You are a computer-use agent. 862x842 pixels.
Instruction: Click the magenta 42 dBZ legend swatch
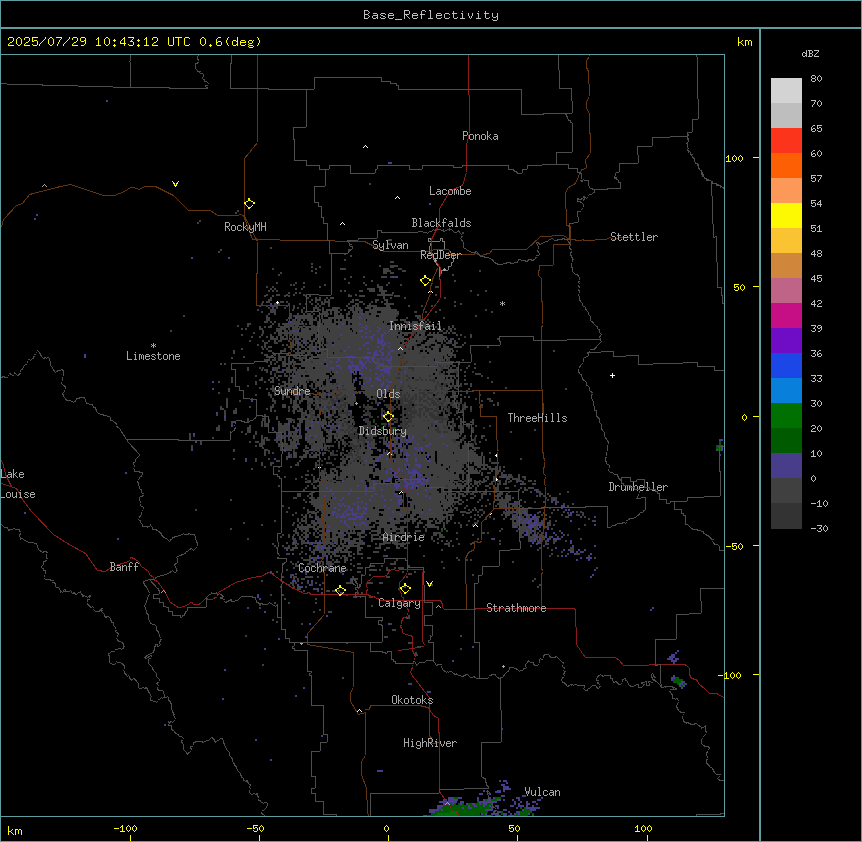(786, 315)
